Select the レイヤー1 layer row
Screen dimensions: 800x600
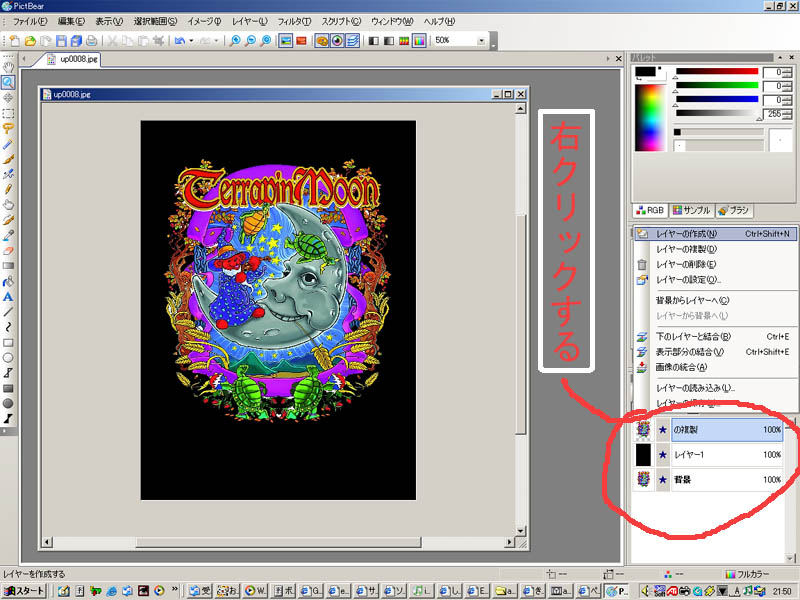[x=727, y=455]
